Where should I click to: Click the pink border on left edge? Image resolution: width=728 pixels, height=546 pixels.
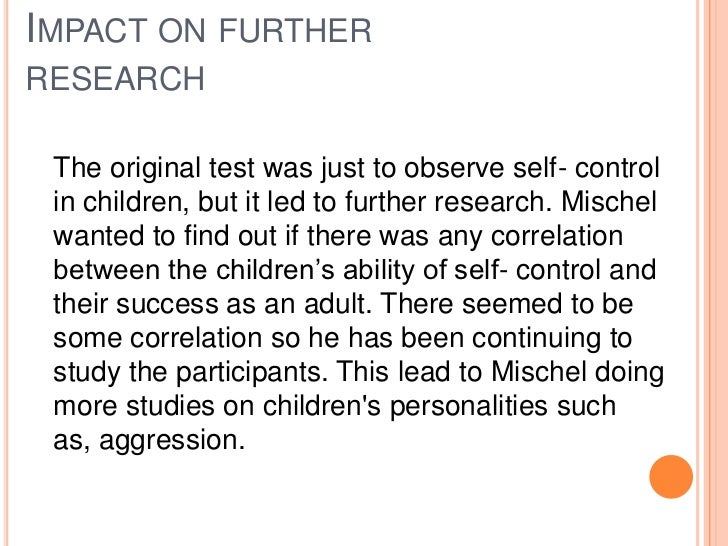(x=6, y=273)
